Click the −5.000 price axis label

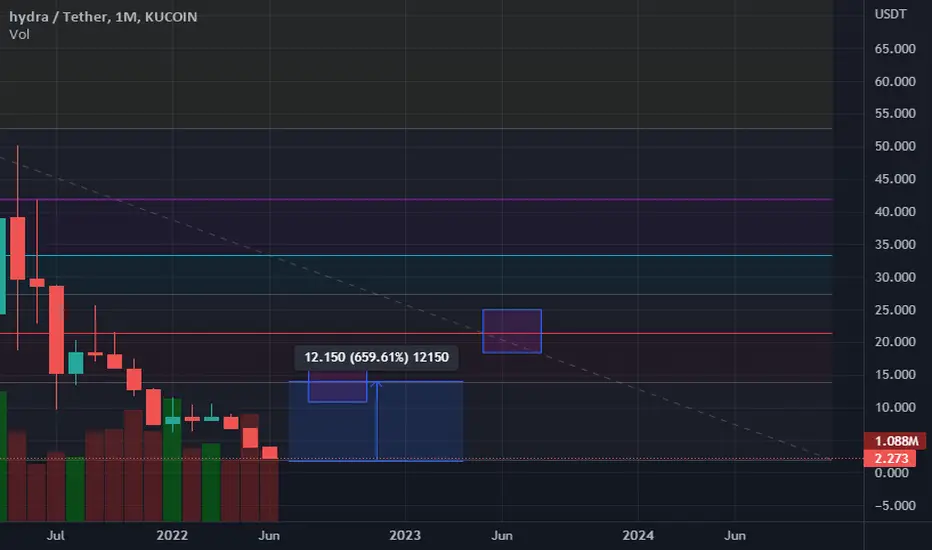click(x=895, y=506)
